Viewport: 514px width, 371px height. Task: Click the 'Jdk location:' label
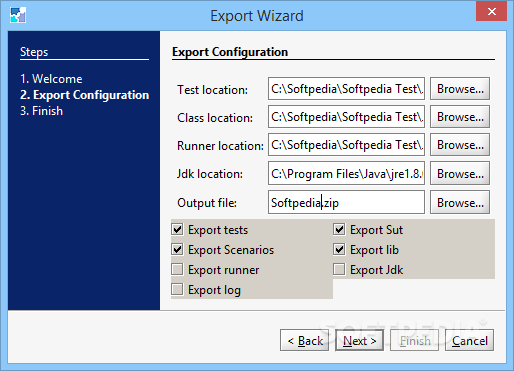tap(210, 174)
